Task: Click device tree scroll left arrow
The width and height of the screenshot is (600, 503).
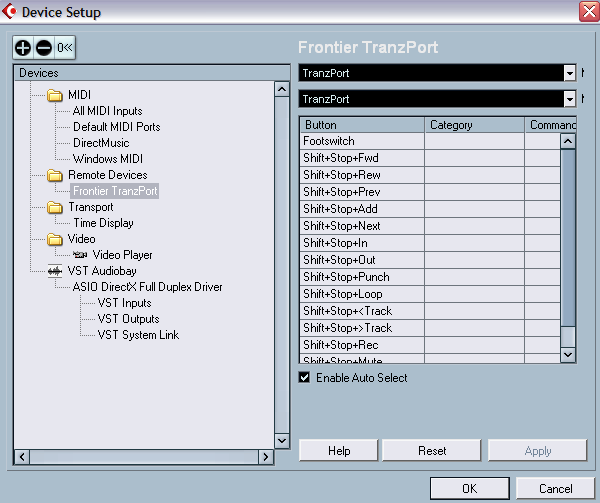Action: (22, 457)
